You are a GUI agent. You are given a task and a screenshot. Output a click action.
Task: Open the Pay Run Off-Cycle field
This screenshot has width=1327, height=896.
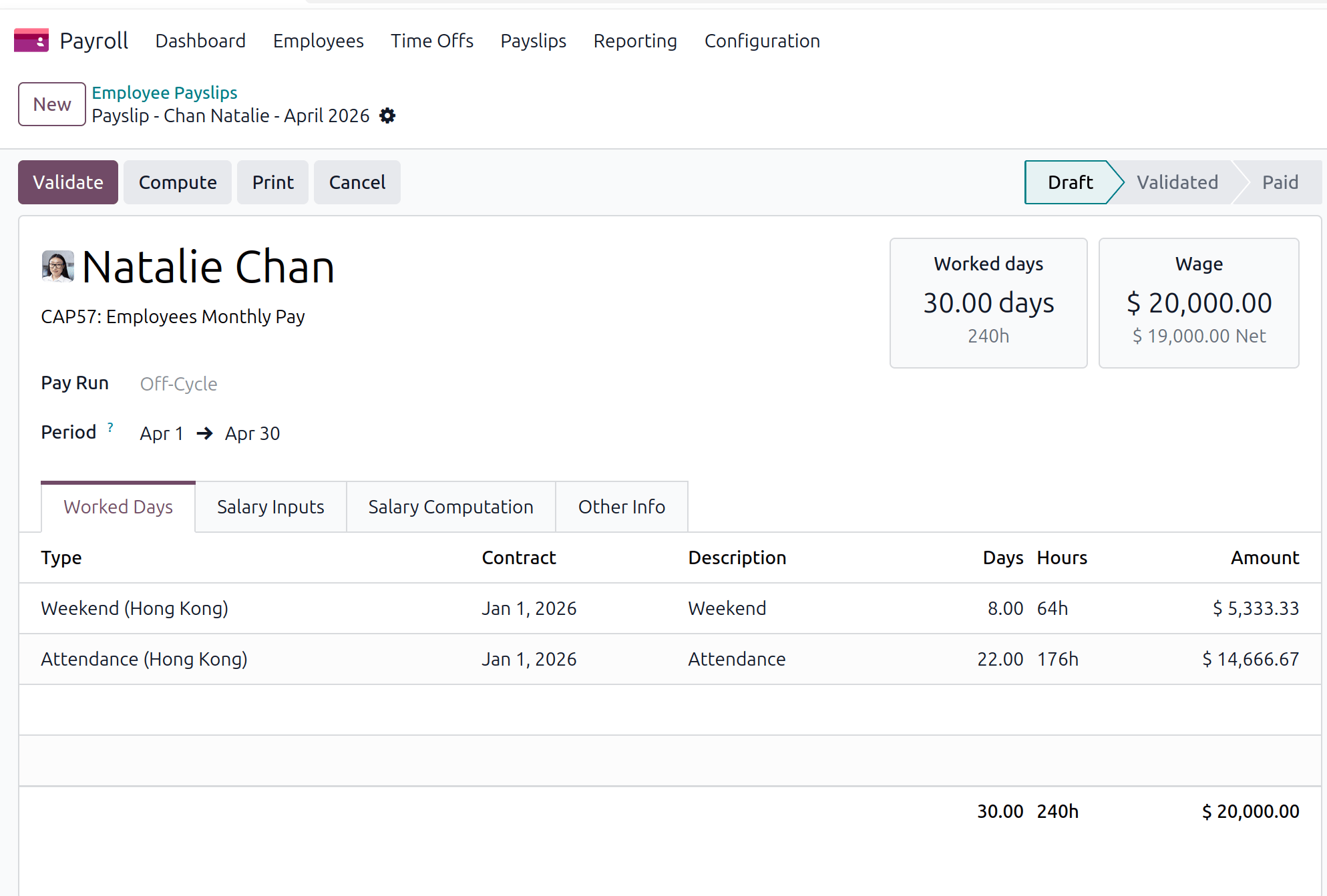[x=178, y=384]
